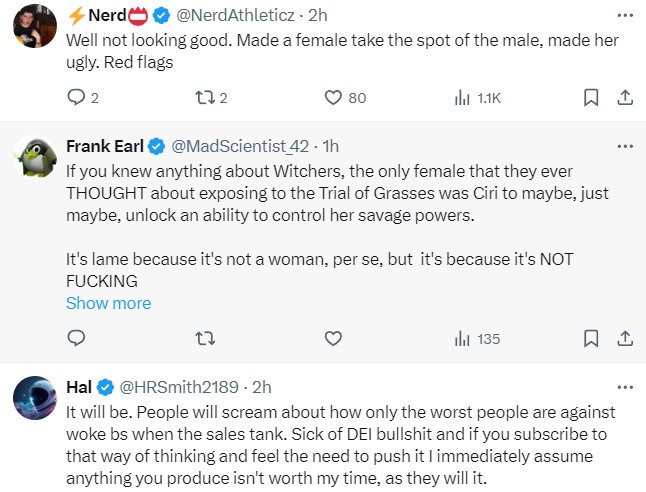
Task: Open @MadScientist_42 profile handle
Action: coord(240,146)
